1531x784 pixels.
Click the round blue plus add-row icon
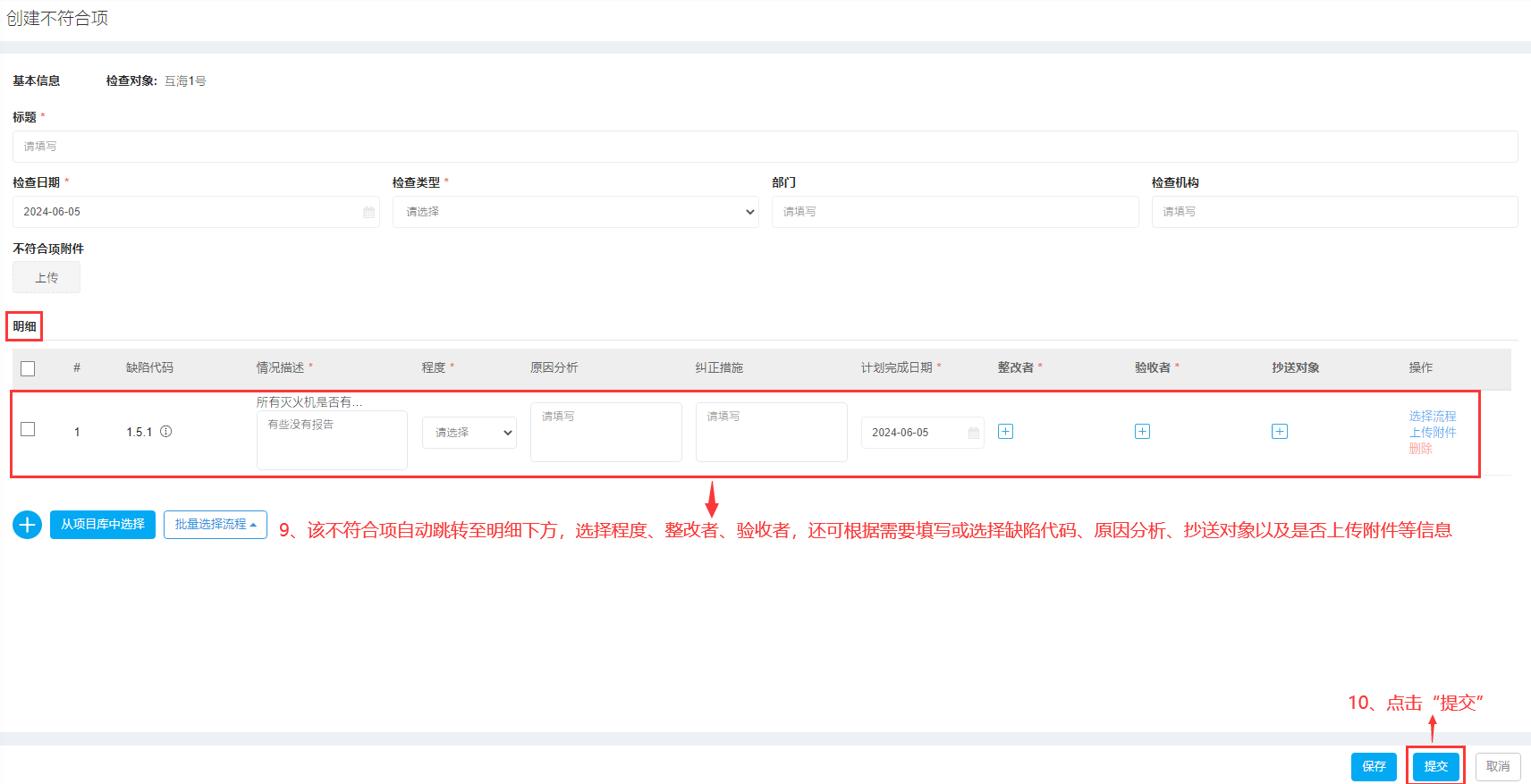click(27, 525)
